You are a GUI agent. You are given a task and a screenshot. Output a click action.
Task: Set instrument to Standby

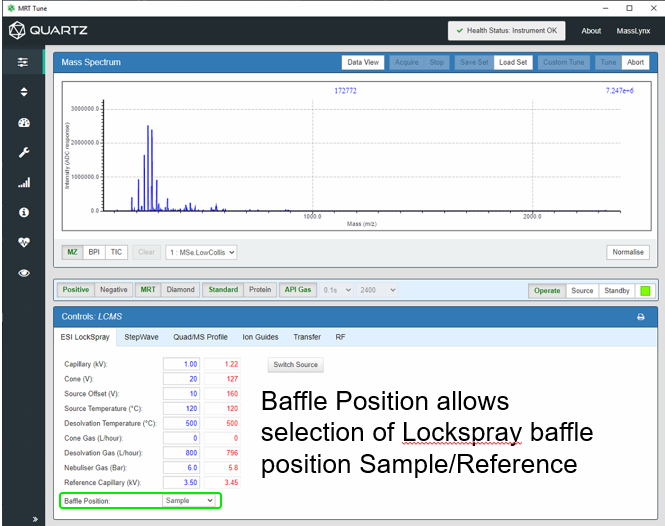pos(616,291)
